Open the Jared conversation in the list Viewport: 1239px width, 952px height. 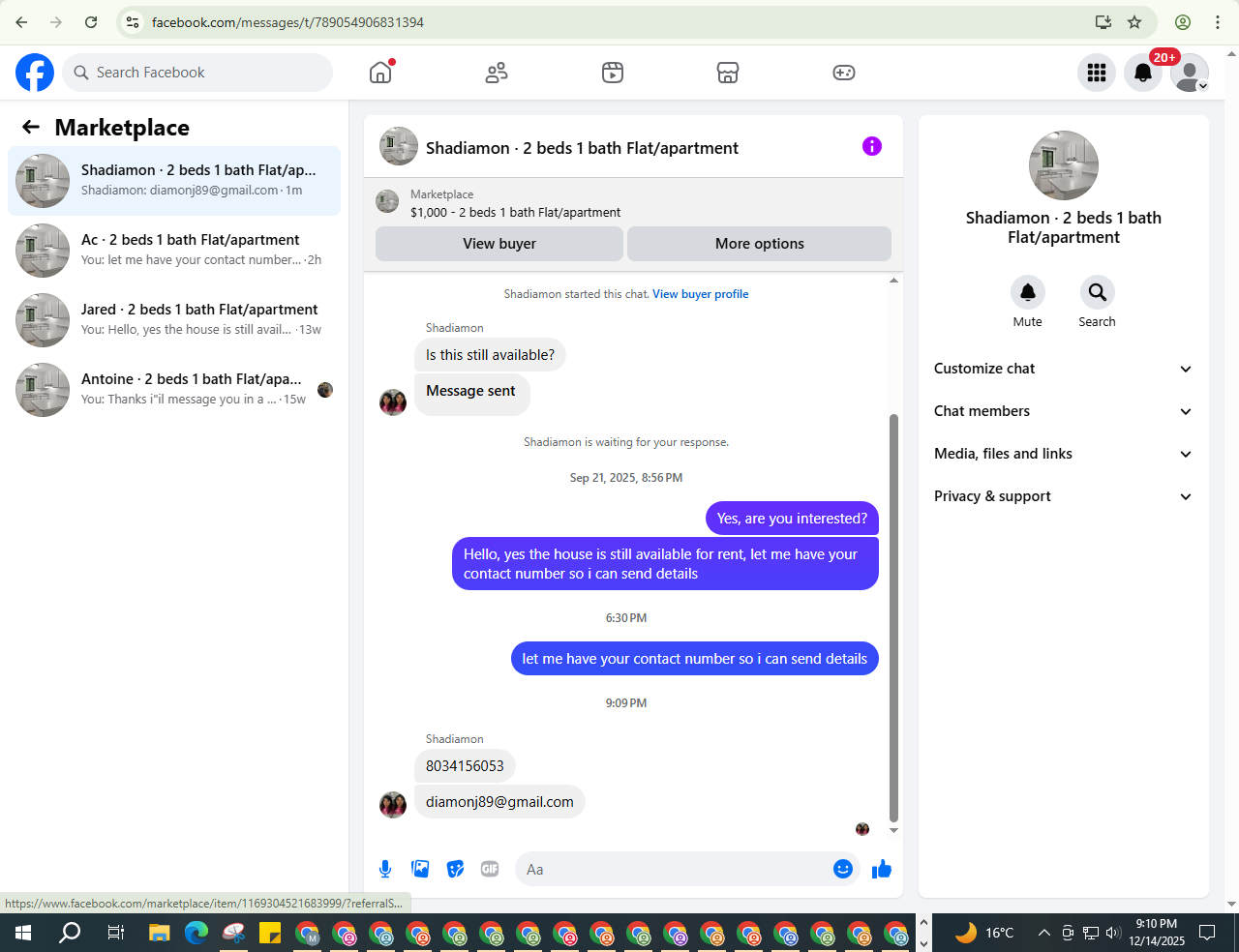click(x=174, y=320)
